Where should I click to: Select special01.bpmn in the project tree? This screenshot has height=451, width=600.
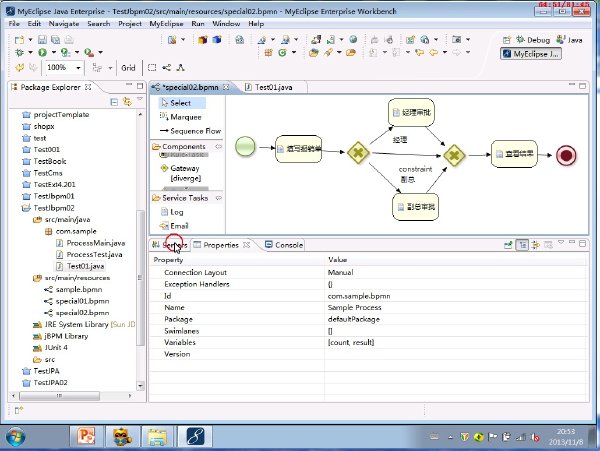tap(77, 301)
